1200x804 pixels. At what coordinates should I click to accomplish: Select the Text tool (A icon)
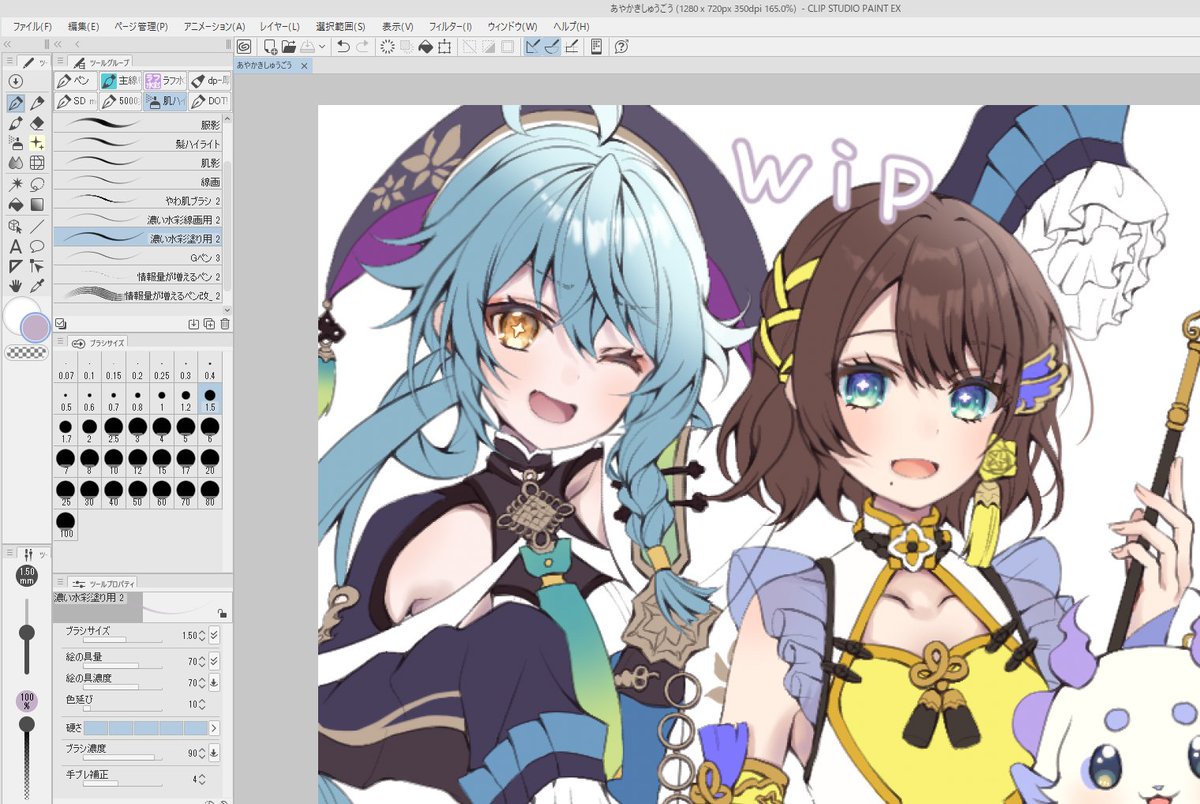[15, 246]
